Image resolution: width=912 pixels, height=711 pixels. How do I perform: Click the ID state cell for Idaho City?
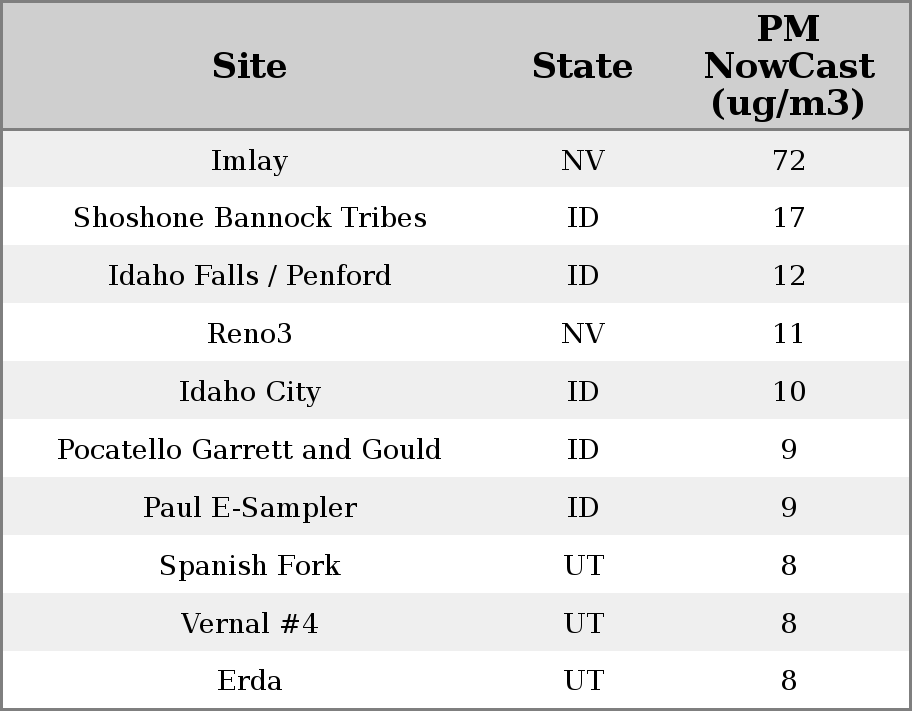[582, 392]
